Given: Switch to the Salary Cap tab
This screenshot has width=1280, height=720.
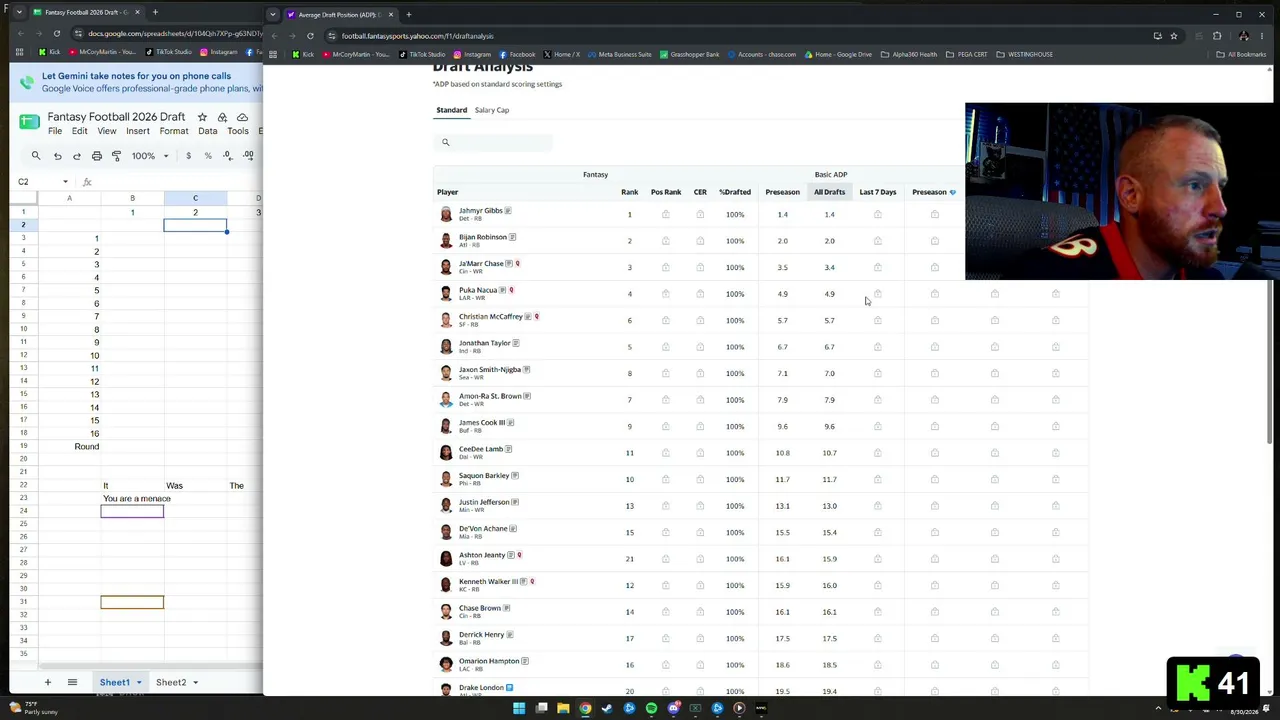Looking at the screenshot, I should (492, 110).
